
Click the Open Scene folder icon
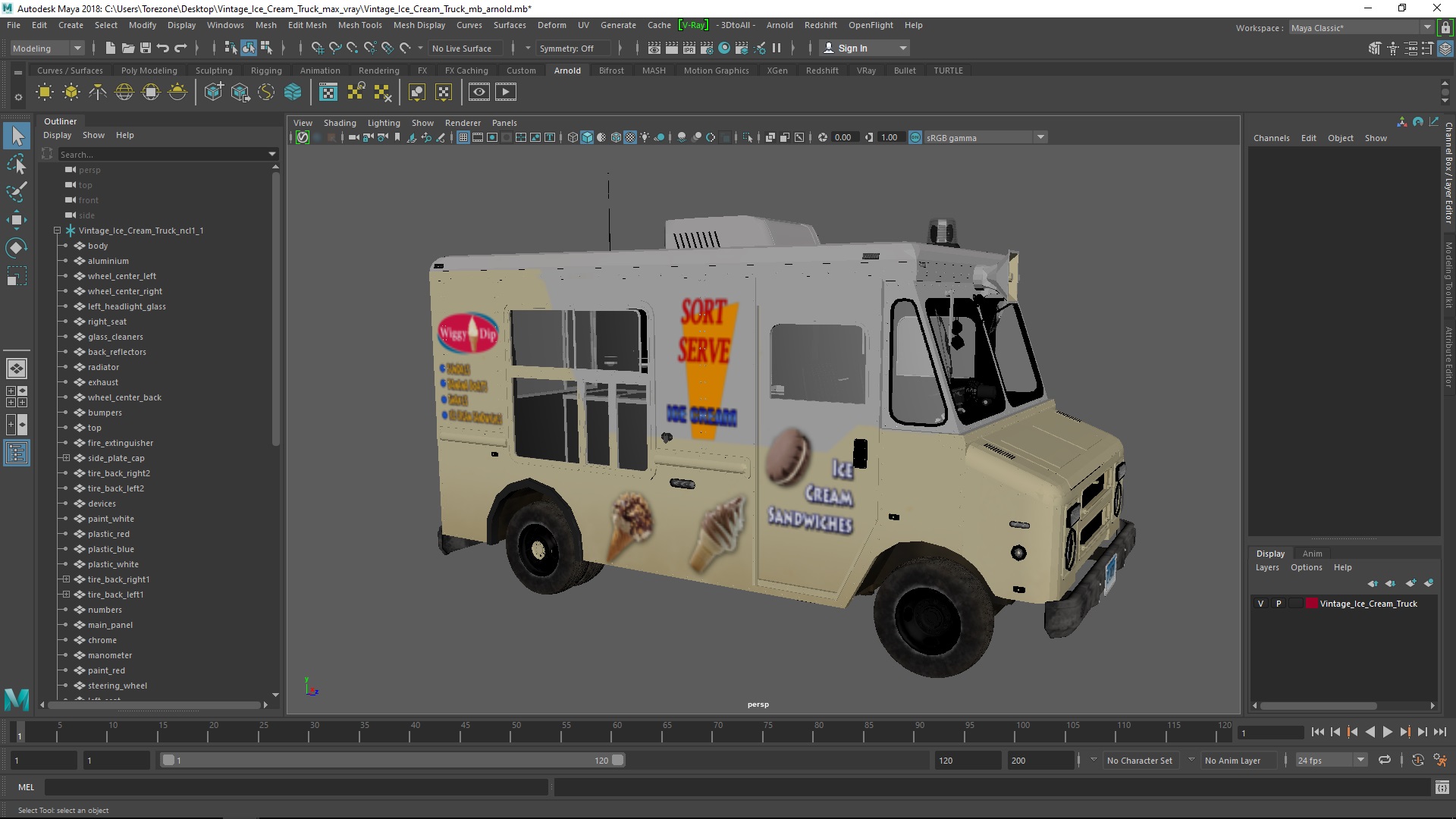click(x=128, y=48)
